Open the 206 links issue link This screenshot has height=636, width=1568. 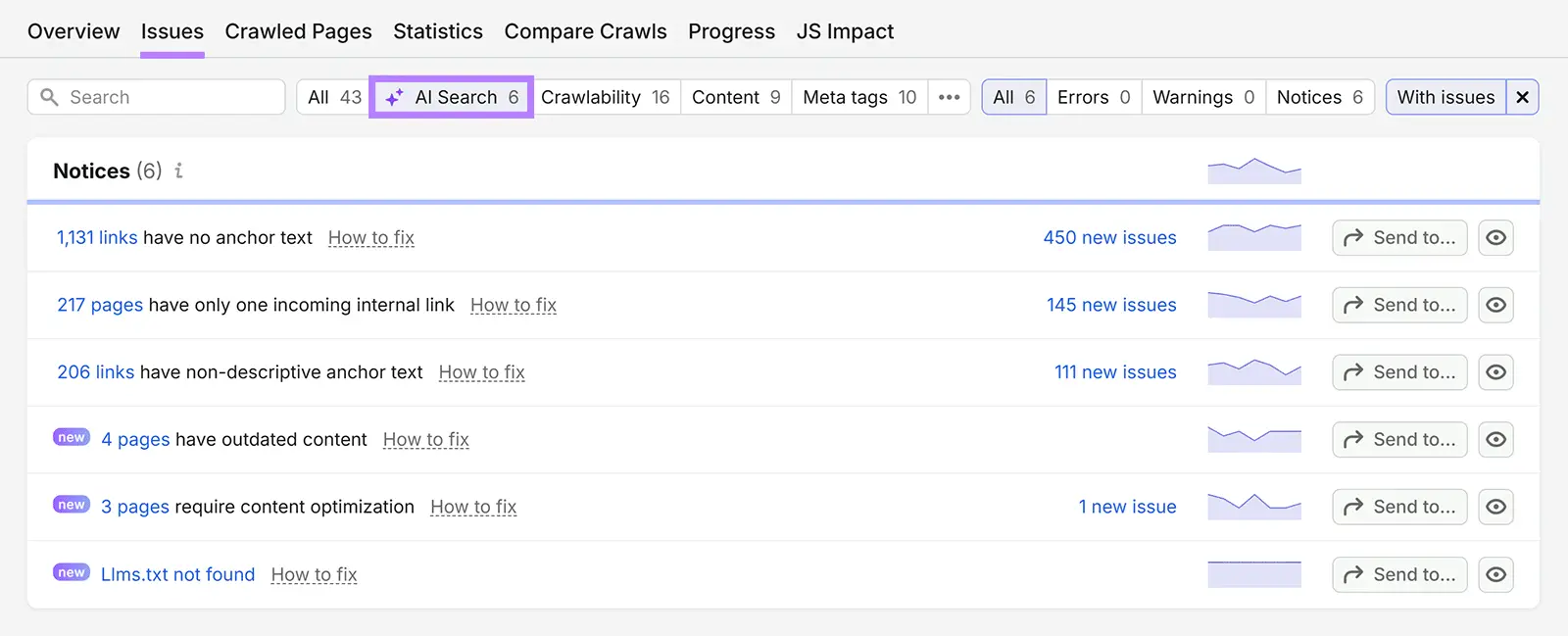[x=96, y=372]
